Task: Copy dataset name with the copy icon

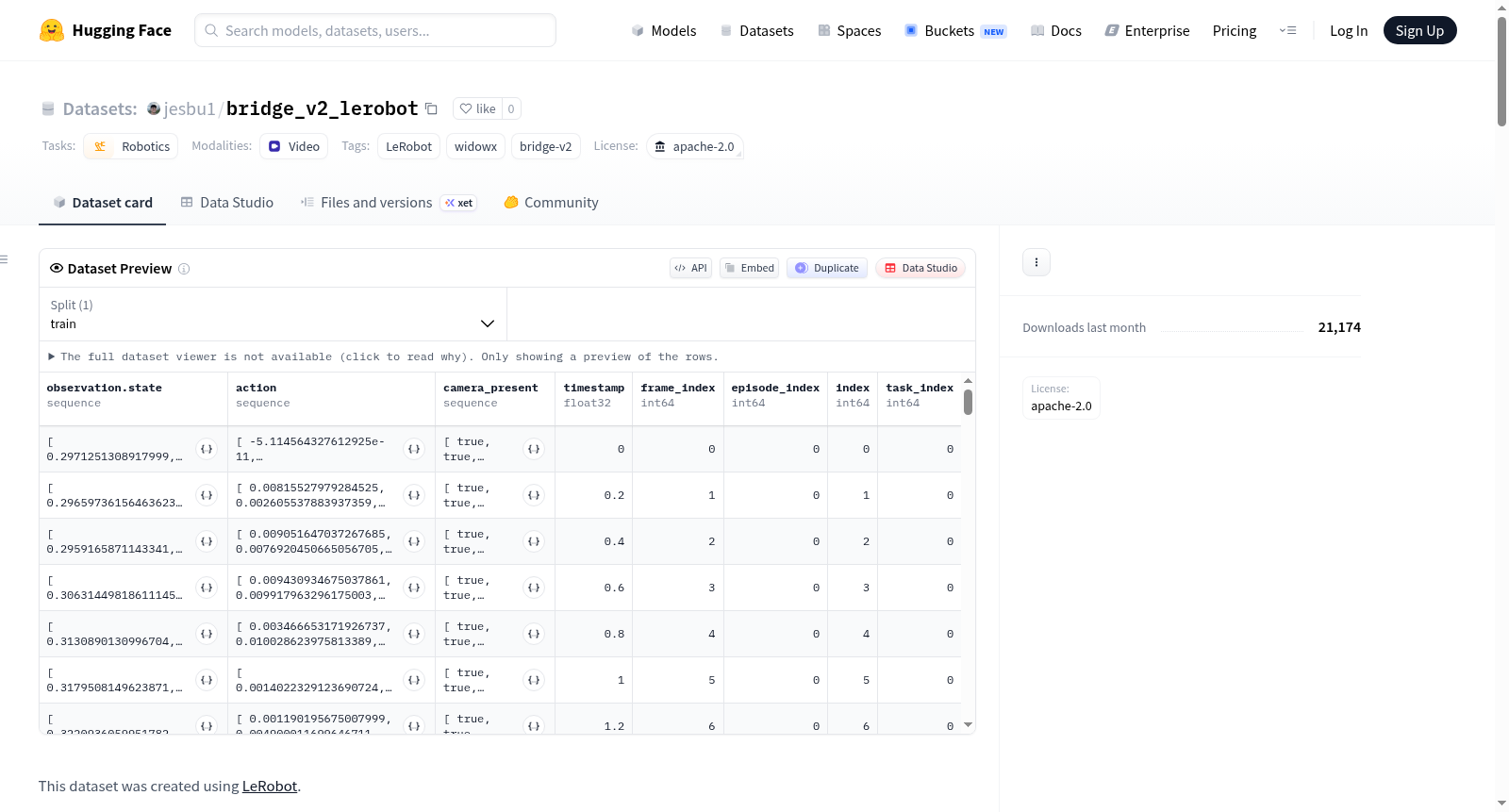Action: coord(431,108)
